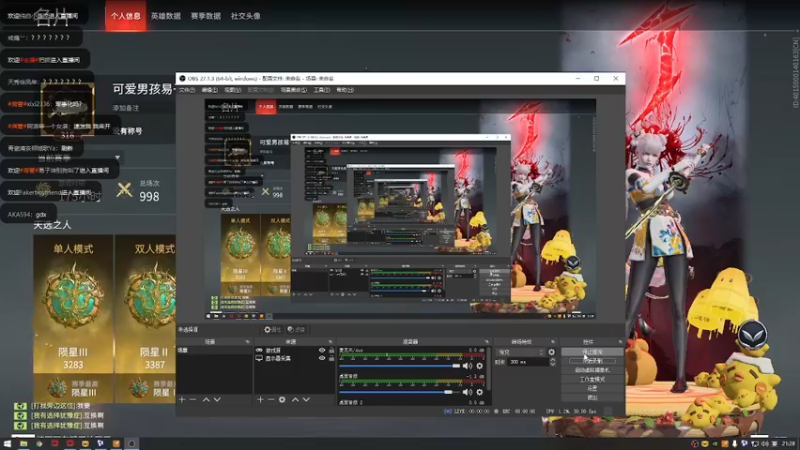This screenshot has width=800, height=450.
Task: Click the transition duration stepper arrows
Action: point(553,362)
